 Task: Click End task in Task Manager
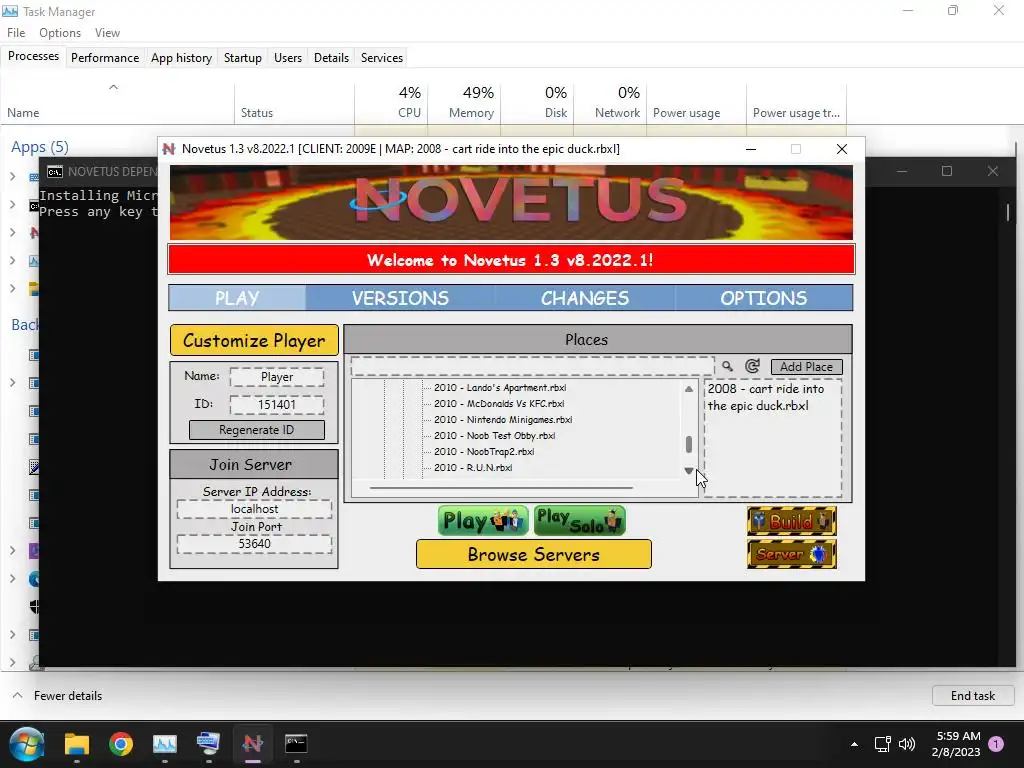[x=973, y=696]
